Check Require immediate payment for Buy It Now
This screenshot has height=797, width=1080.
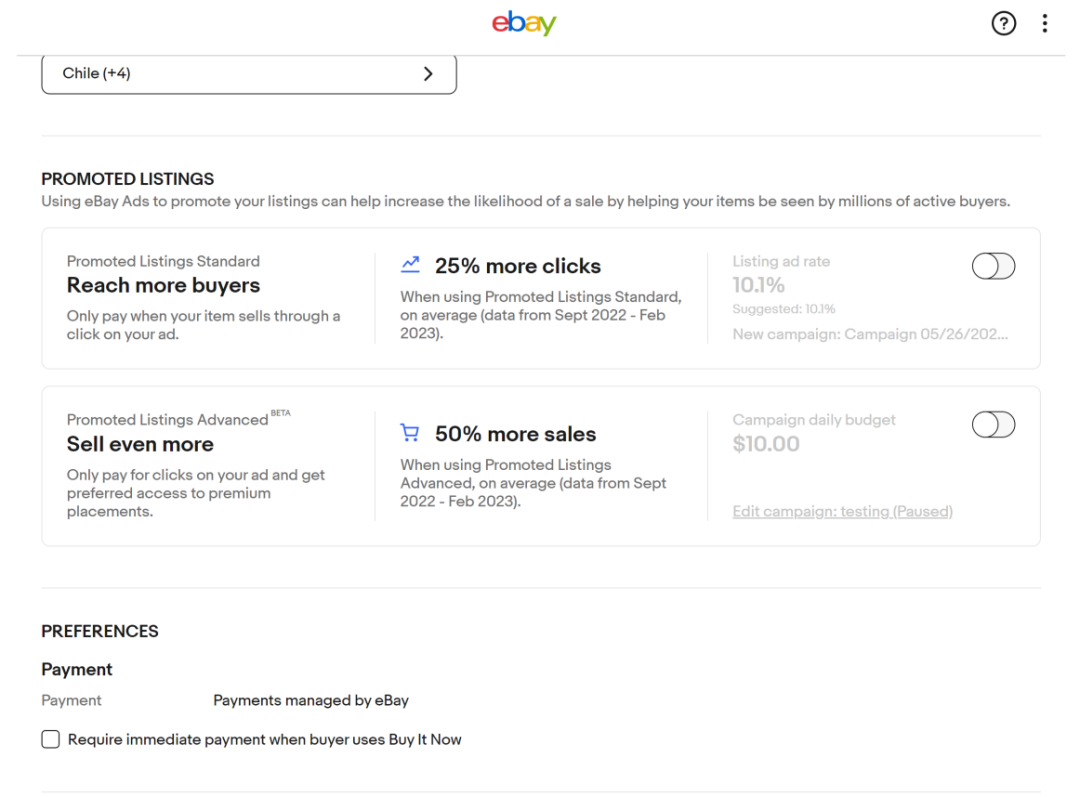[50, 739]
